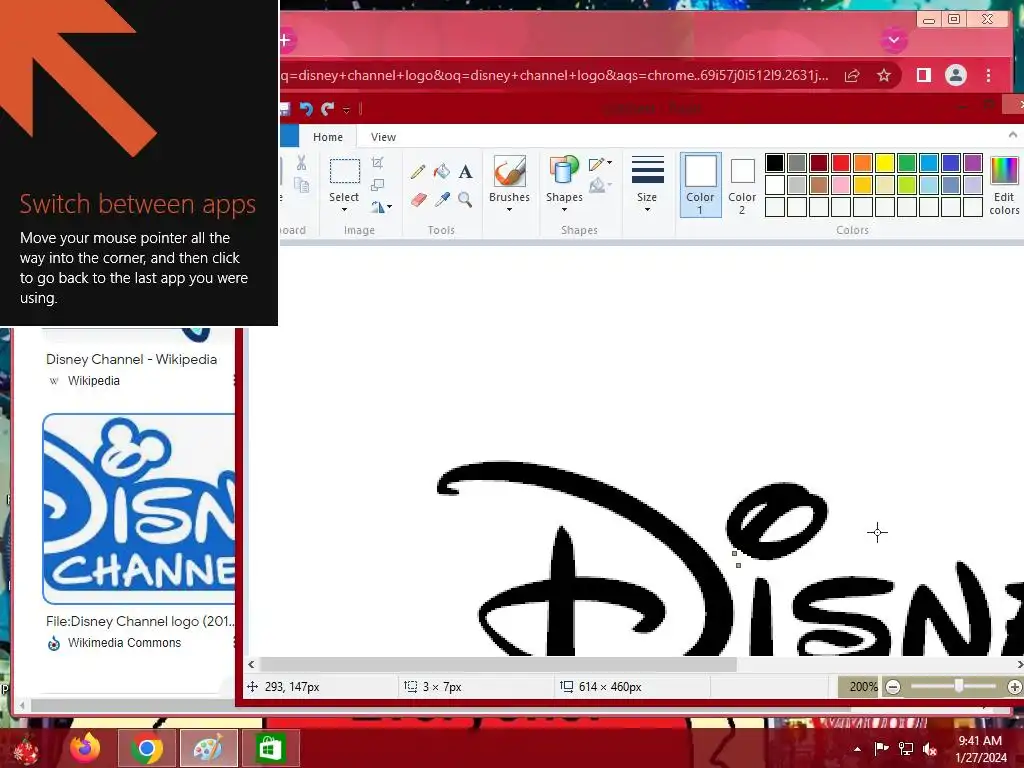The width and height of the screenshot is (1024, 768).
Task: Click zoom out minus button in Paint
Action: pos(893,687)
